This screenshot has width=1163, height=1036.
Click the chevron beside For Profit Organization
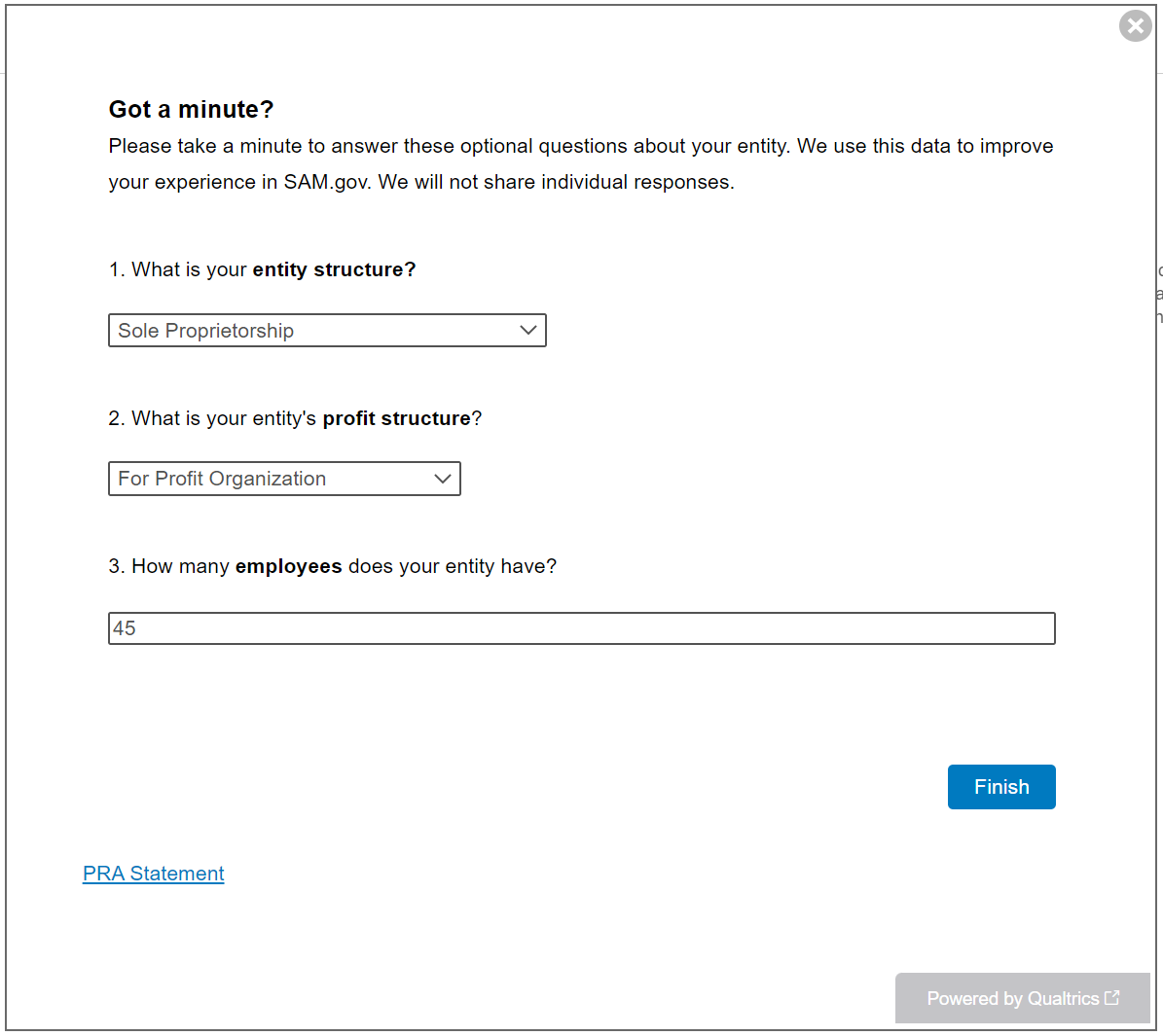[443, 479]
